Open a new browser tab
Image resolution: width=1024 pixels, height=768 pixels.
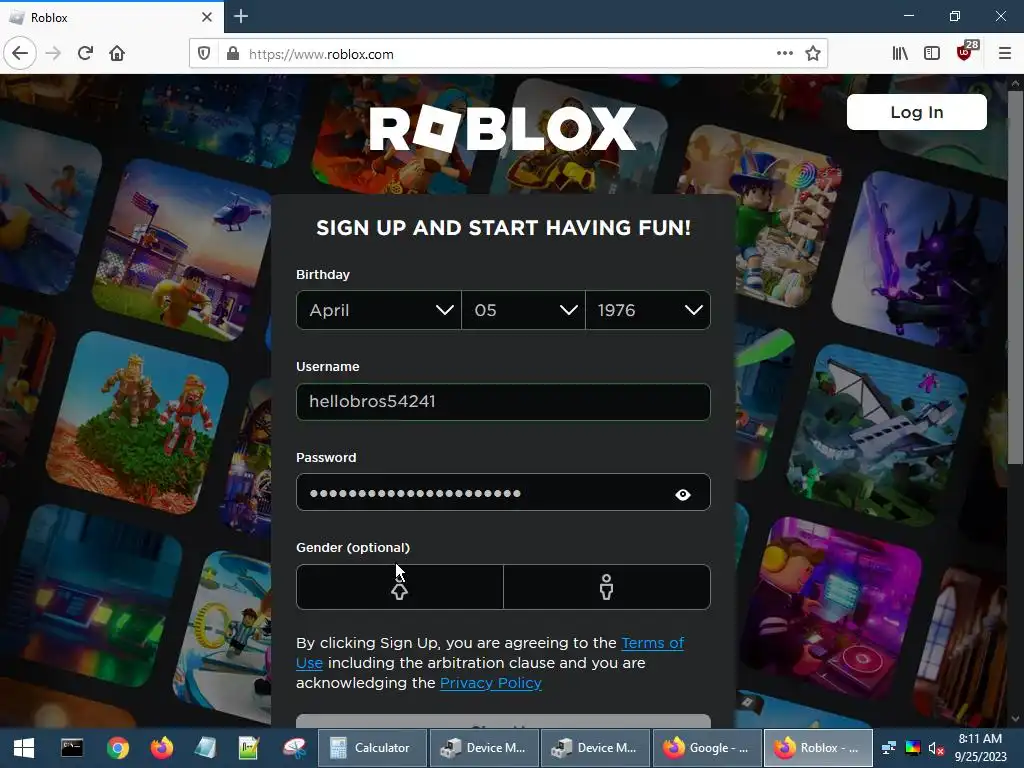coord(241,16)
